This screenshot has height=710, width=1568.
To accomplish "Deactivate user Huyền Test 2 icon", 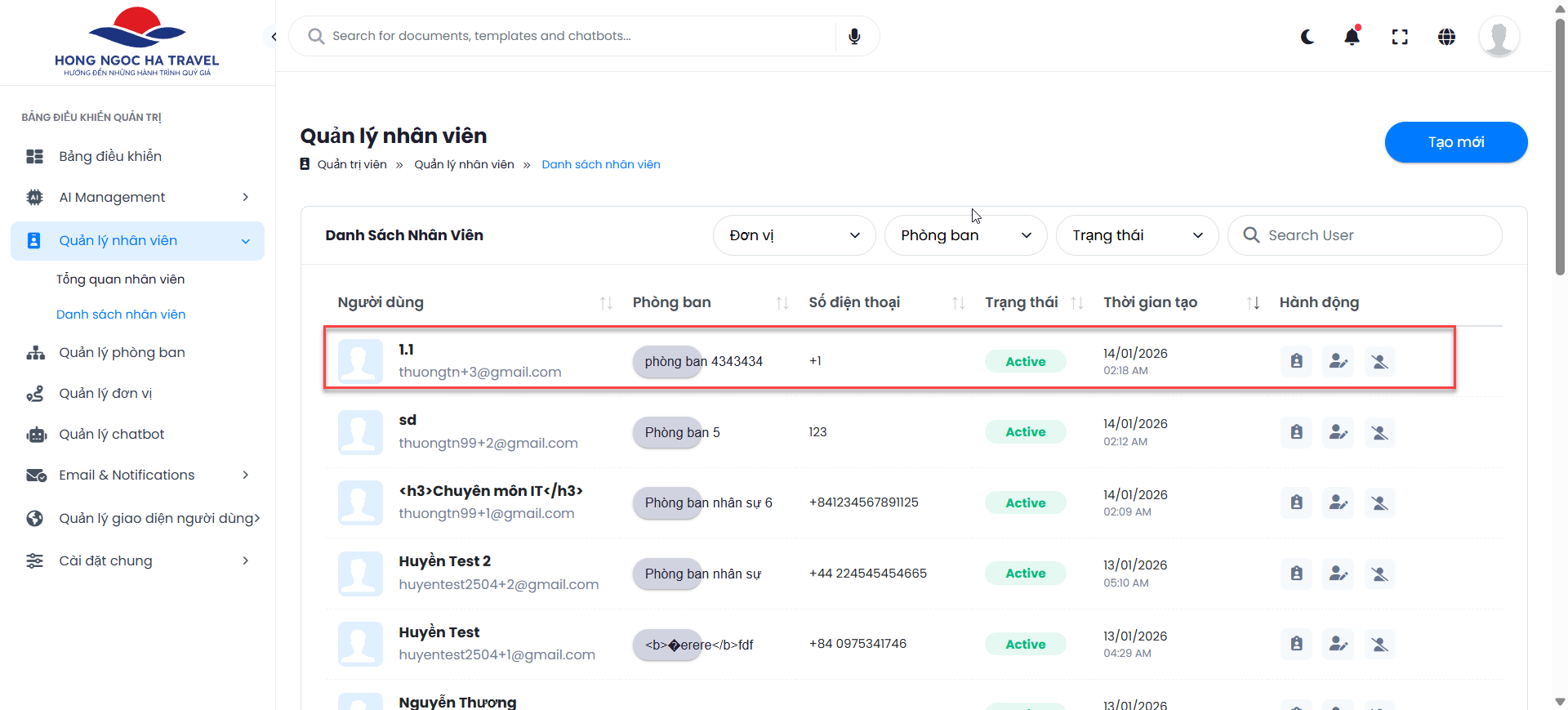I will pos(1379,574).
